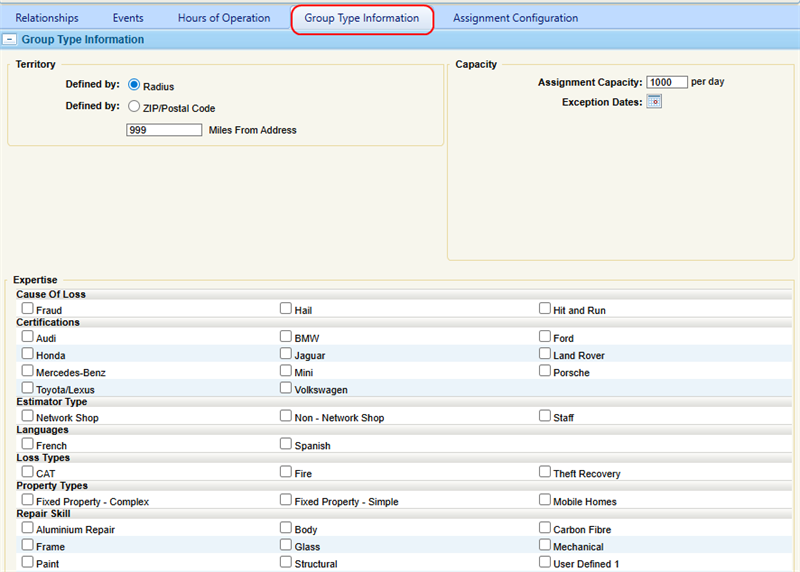Check the Fraud checkbox
Viewport: 800px width, 572px height.
click(x=28, y=308)
